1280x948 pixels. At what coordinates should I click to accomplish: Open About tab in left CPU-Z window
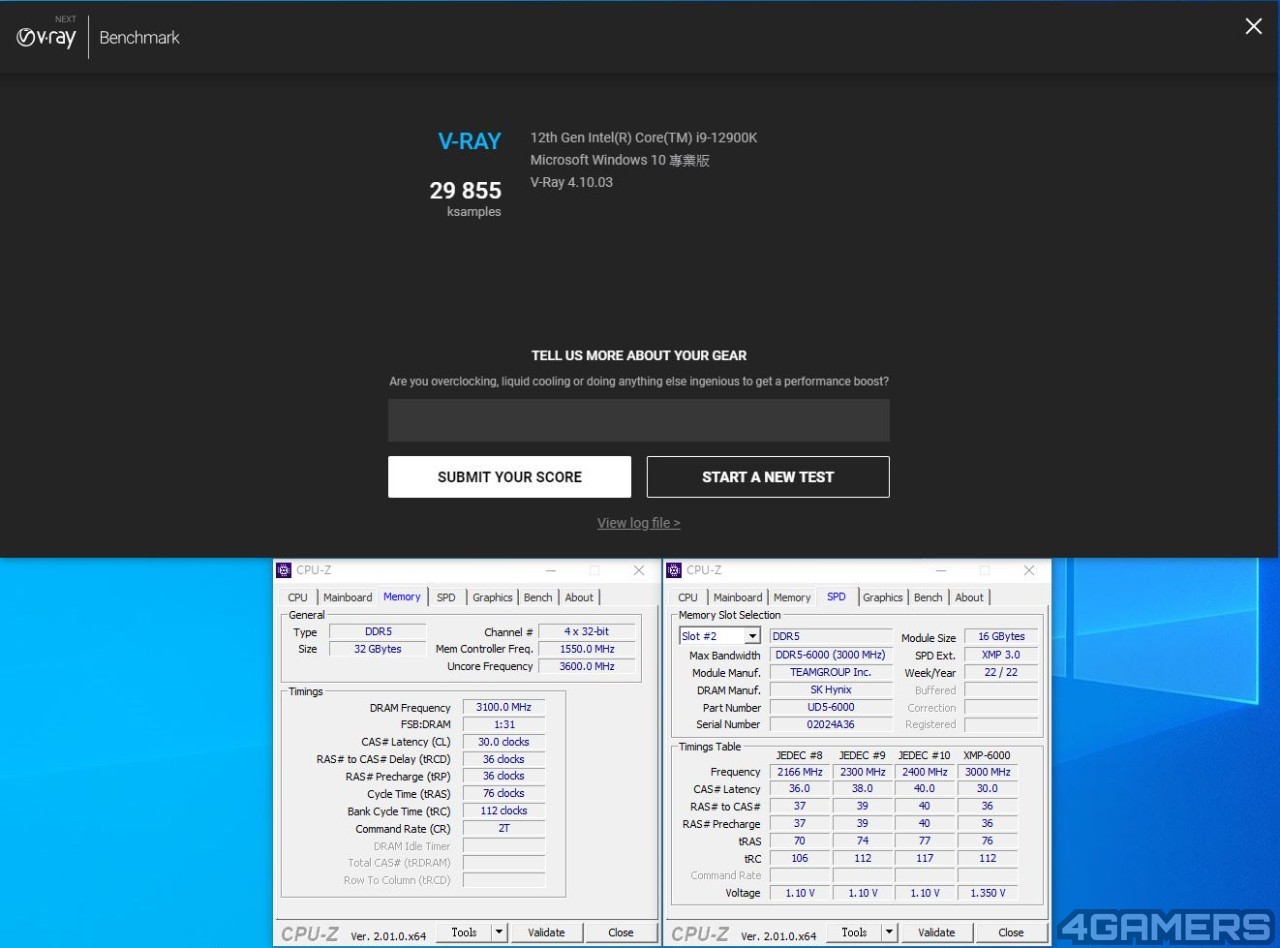579,597
